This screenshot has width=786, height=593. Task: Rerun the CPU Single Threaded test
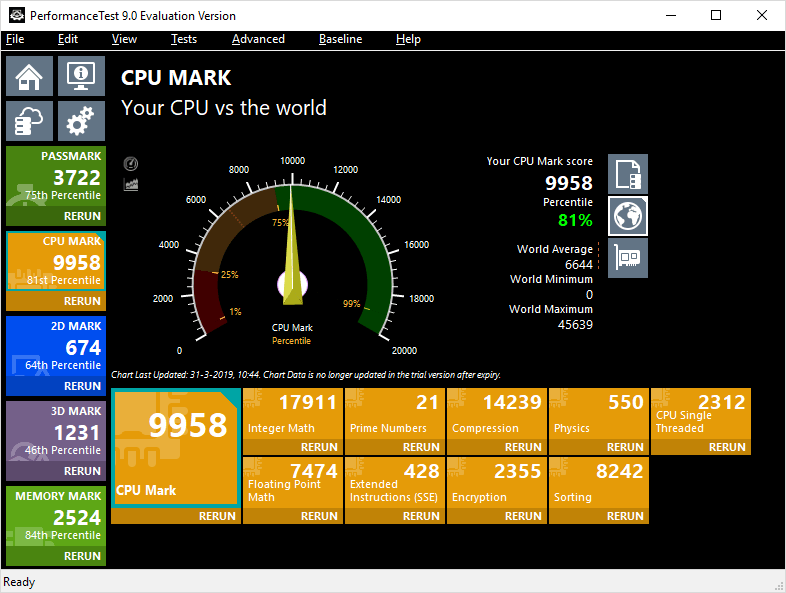tap(727, 447)
